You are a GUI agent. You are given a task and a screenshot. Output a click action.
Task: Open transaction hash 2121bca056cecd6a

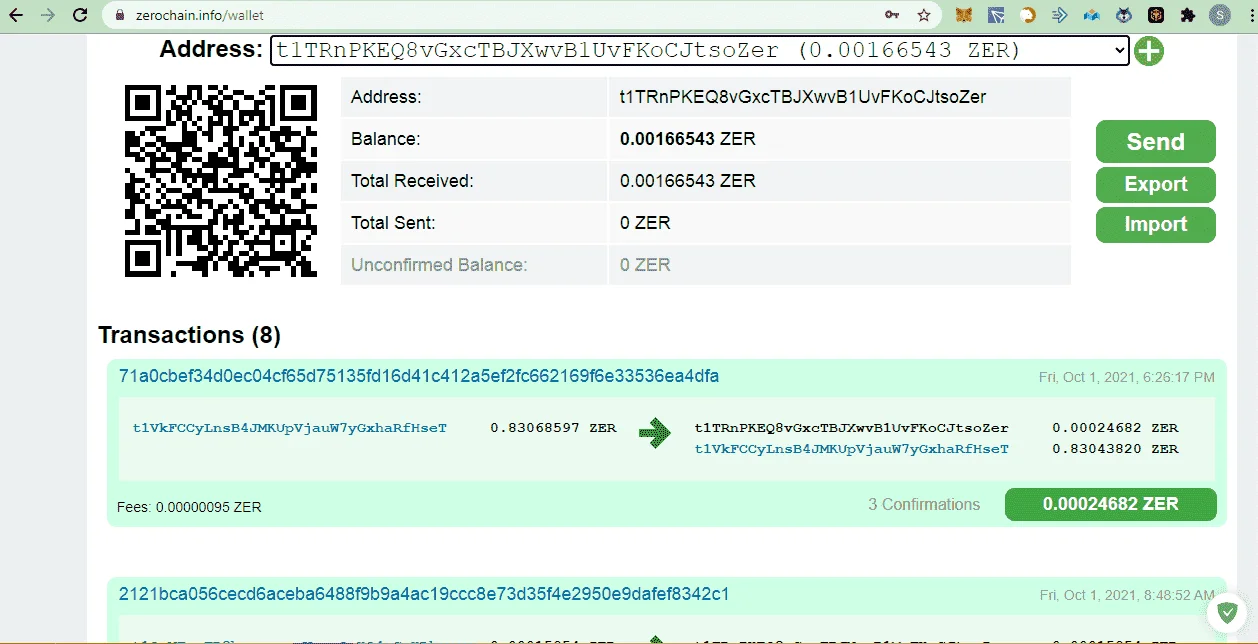coord(424,594)
